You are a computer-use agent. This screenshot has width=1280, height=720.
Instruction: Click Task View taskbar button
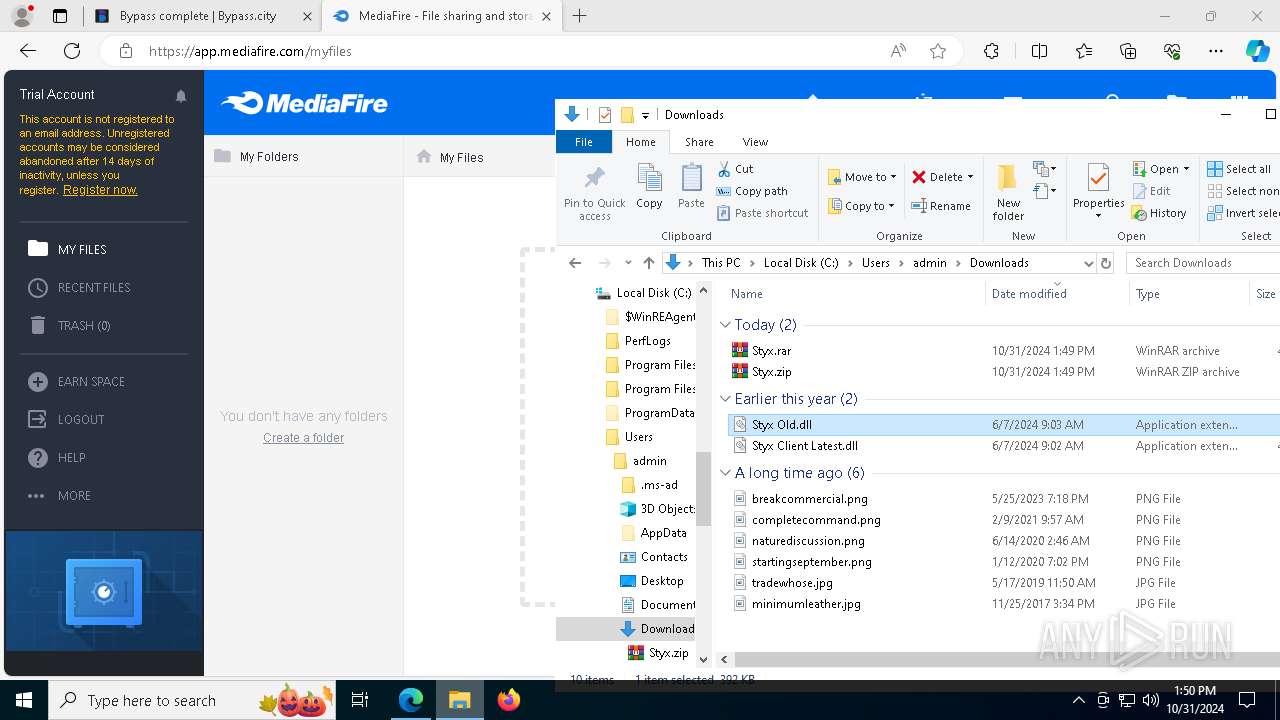point(360,700)
